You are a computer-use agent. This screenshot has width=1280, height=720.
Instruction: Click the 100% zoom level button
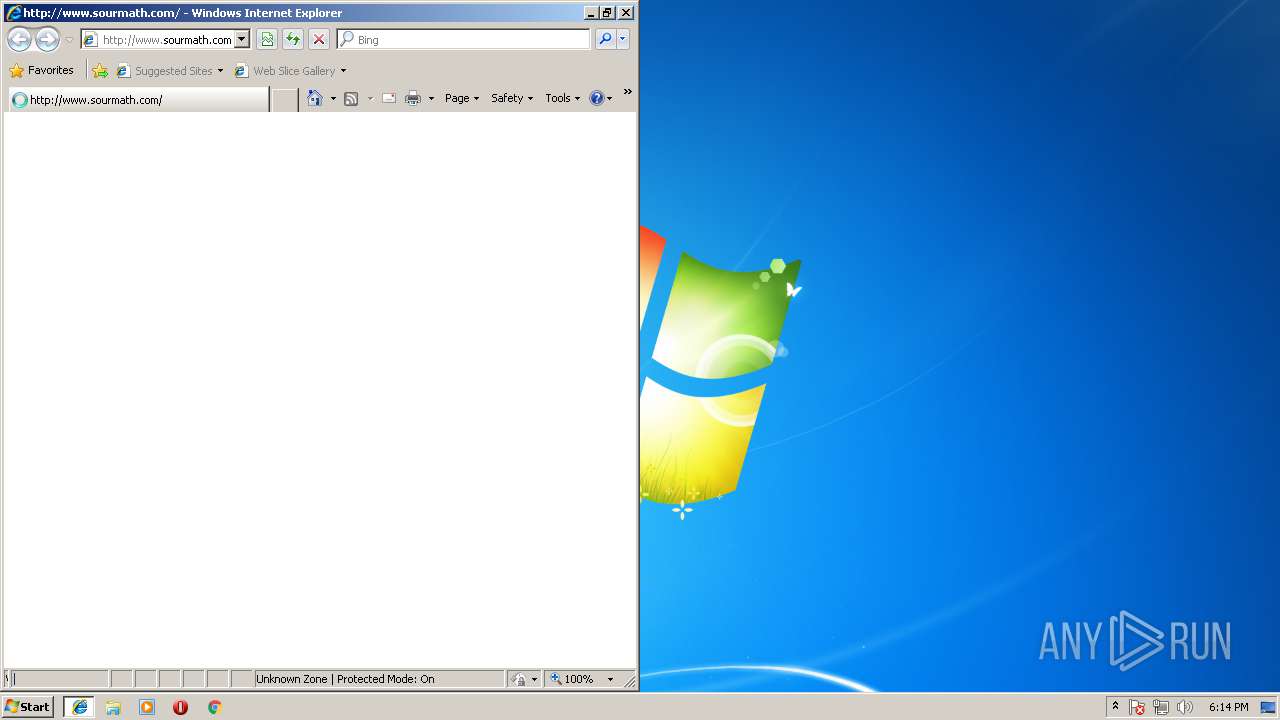click(572, 679)
